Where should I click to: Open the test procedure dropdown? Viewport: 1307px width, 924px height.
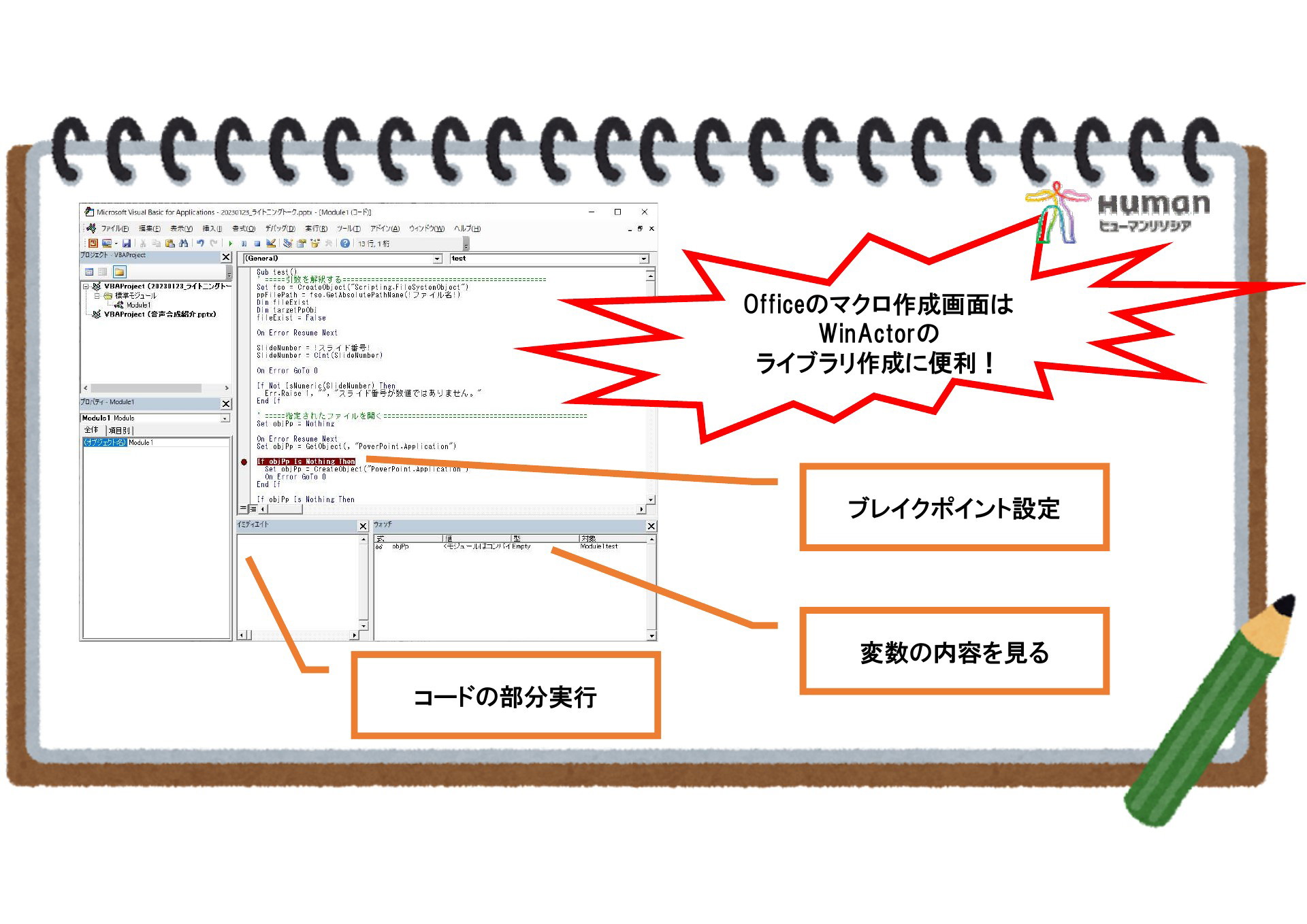click(643, 259)
